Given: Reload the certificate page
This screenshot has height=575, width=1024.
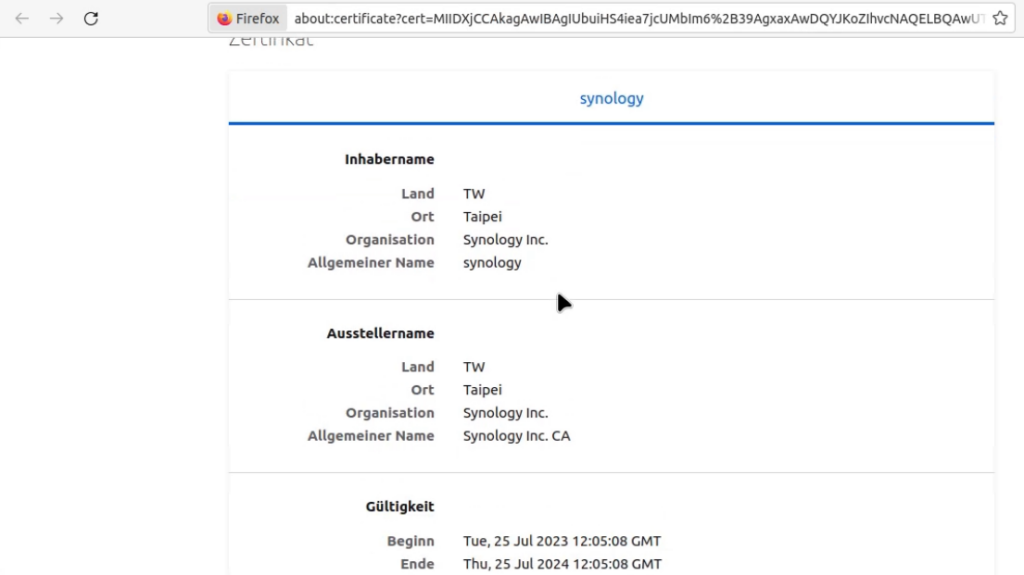Looking at the screenshot, I should (x=91, y=18).
